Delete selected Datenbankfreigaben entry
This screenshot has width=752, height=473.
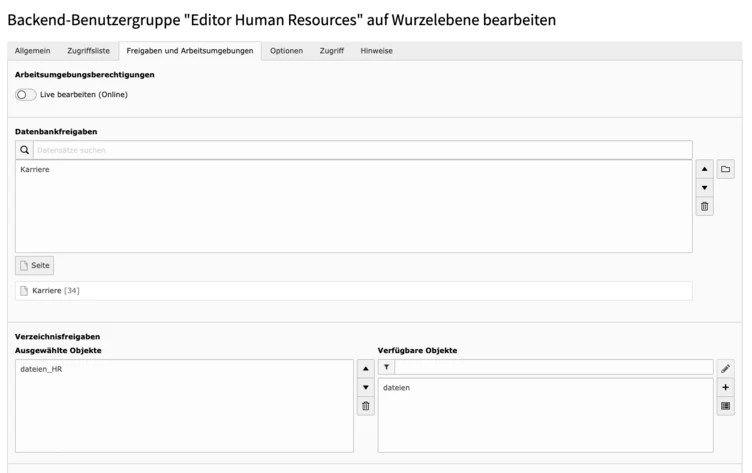coord(705,206)
